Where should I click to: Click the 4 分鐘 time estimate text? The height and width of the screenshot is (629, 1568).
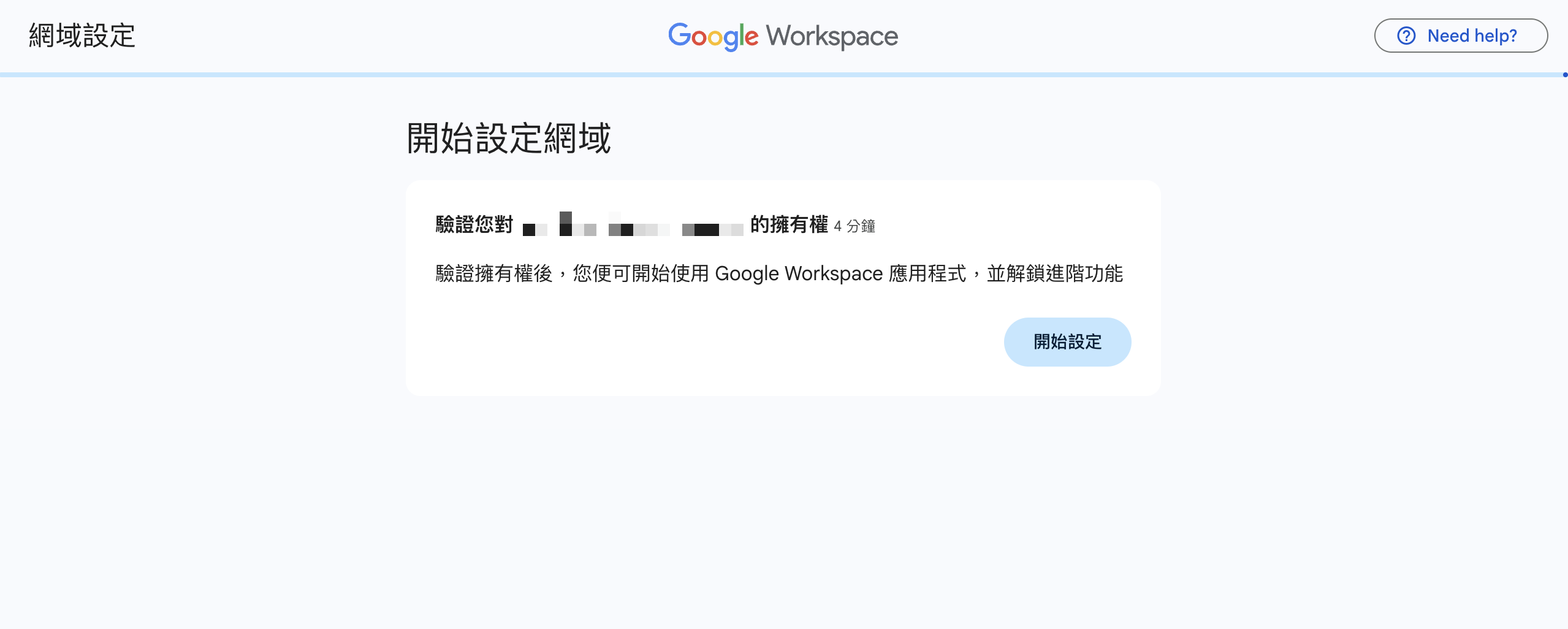[854, 226]
